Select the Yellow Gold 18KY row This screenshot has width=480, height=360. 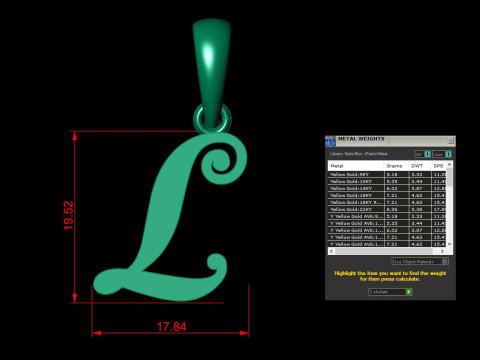pyautogui.click(x=387, y=195)
